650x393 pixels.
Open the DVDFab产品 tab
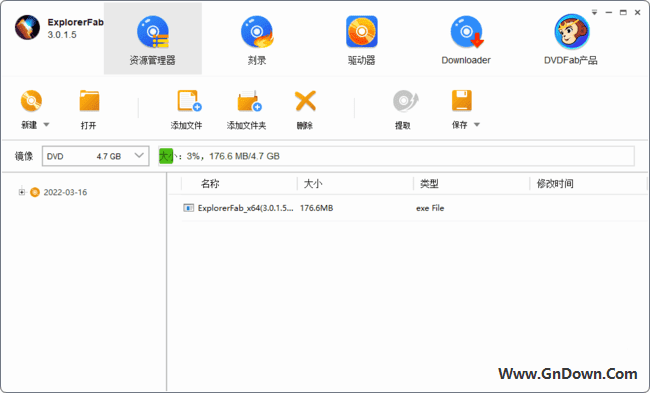click(571, 39)
